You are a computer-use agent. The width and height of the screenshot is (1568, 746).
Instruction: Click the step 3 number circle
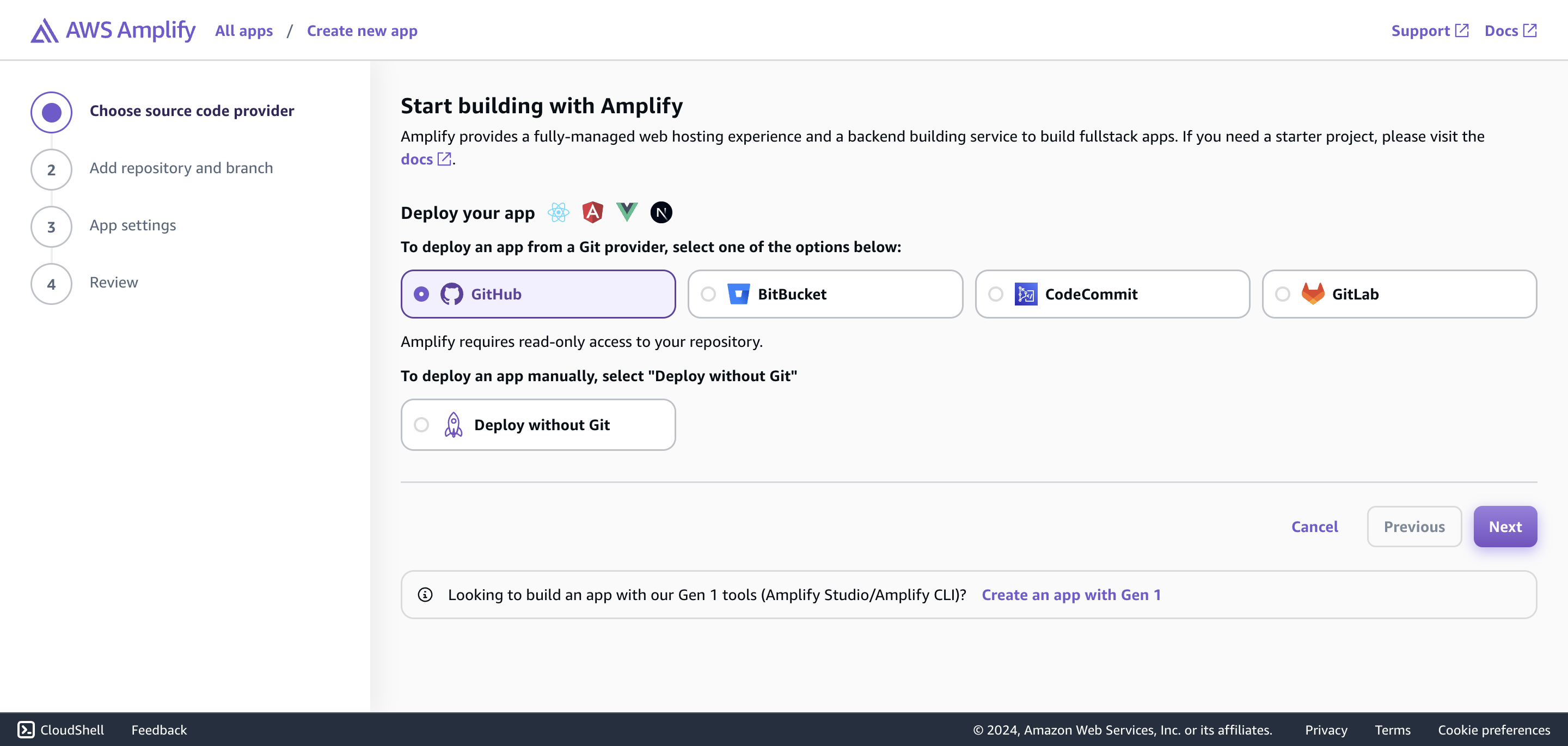(52, 227)
